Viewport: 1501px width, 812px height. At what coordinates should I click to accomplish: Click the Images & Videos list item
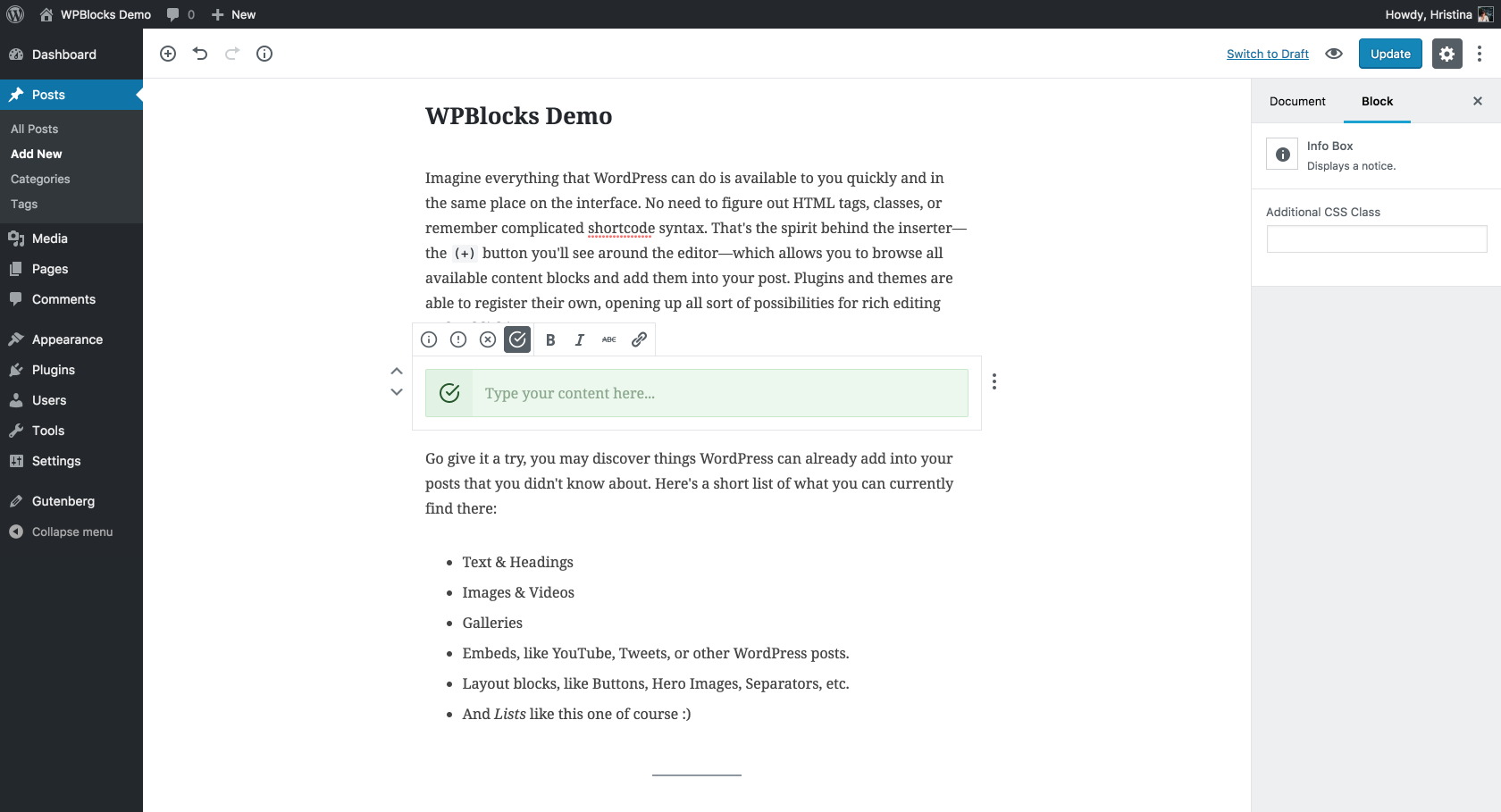pos(518,592)
